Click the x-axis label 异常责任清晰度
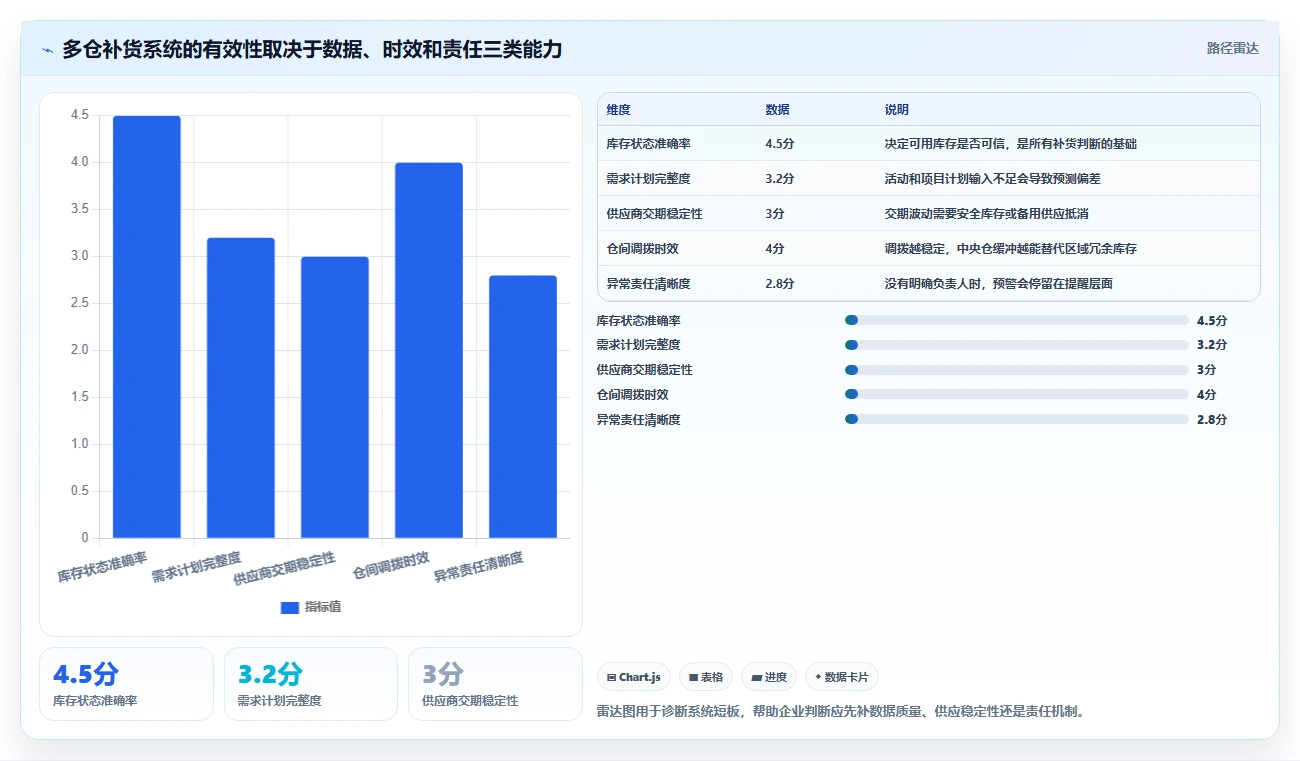 point(478,567)
